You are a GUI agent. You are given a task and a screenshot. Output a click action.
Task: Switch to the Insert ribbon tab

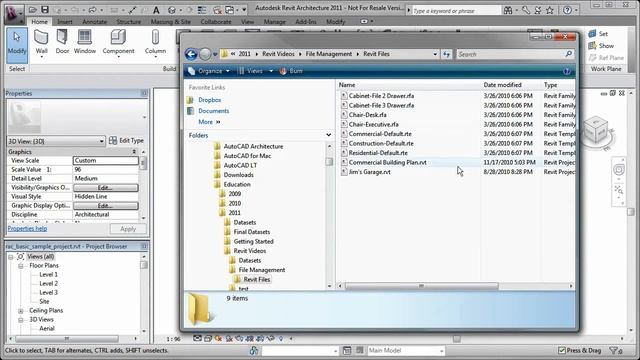(x=64, y=22)
